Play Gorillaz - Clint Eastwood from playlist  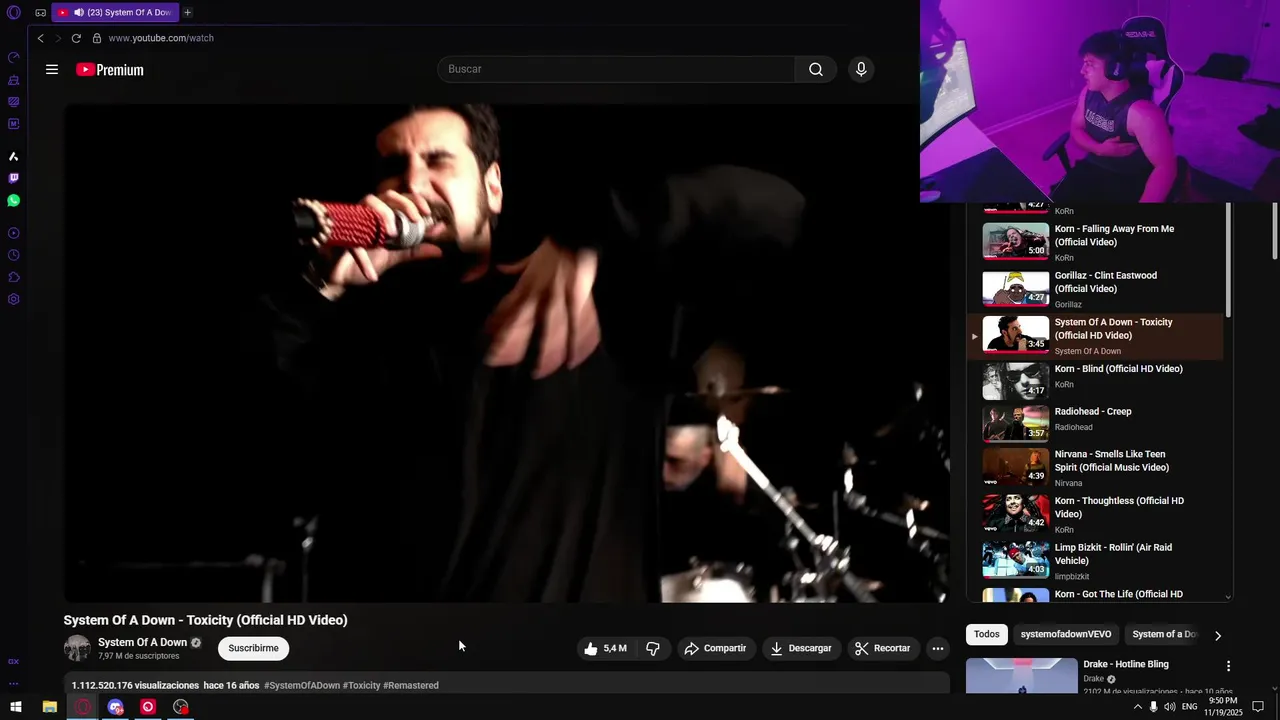(1095, 289)
